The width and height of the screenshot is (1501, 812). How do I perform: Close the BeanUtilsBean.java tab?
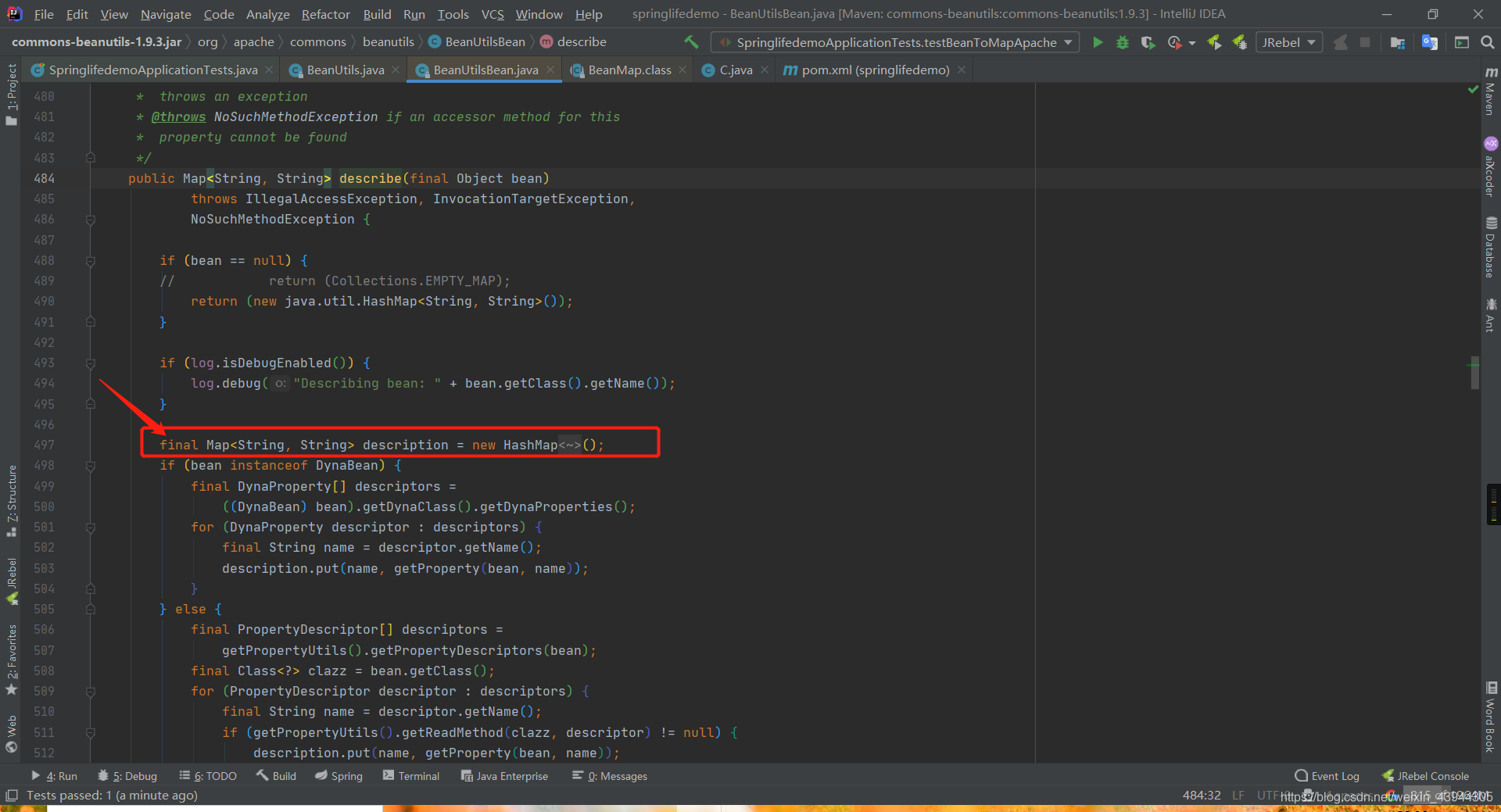pos(550,70)
